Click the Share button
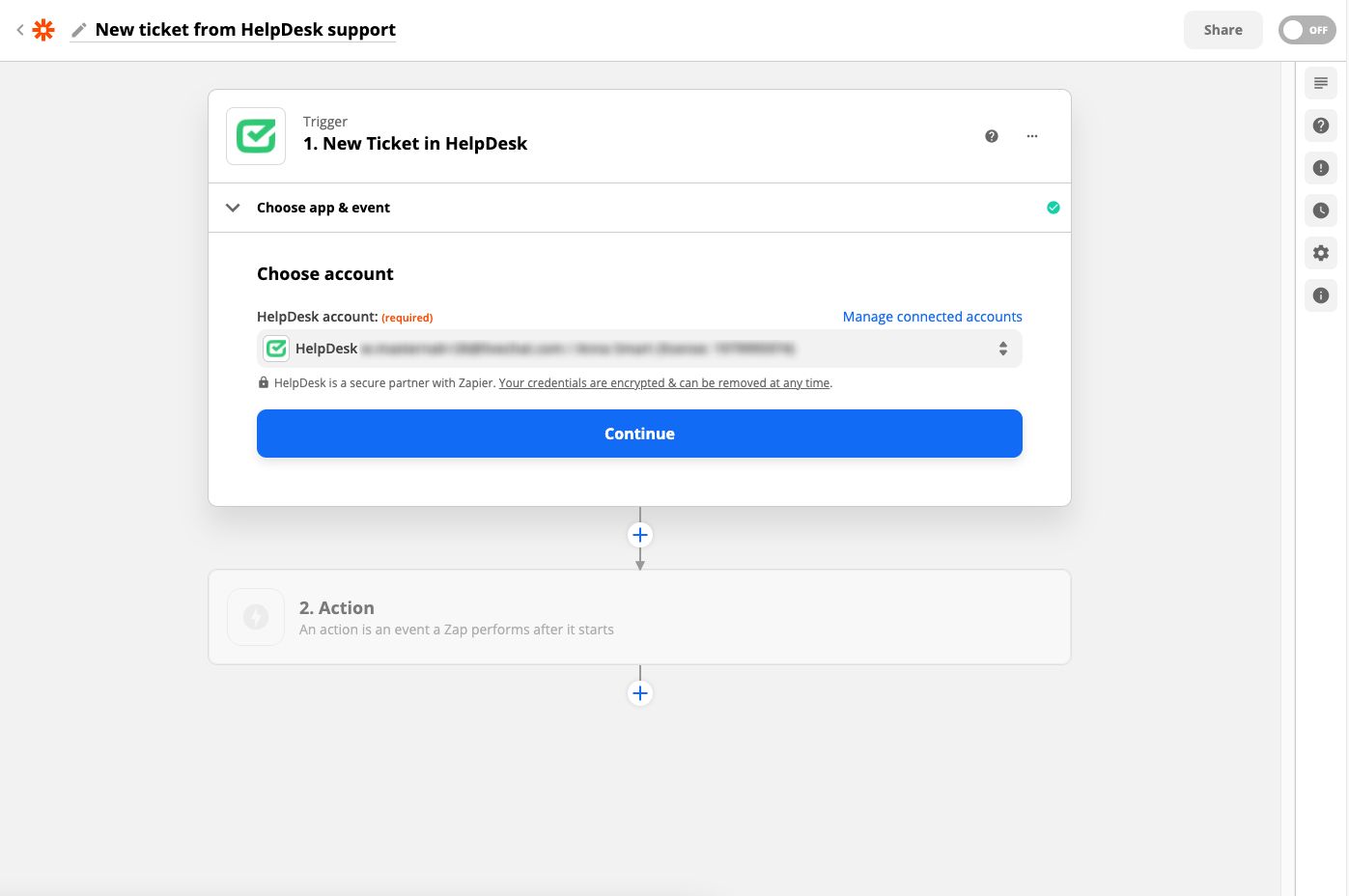 [1223, 30]
